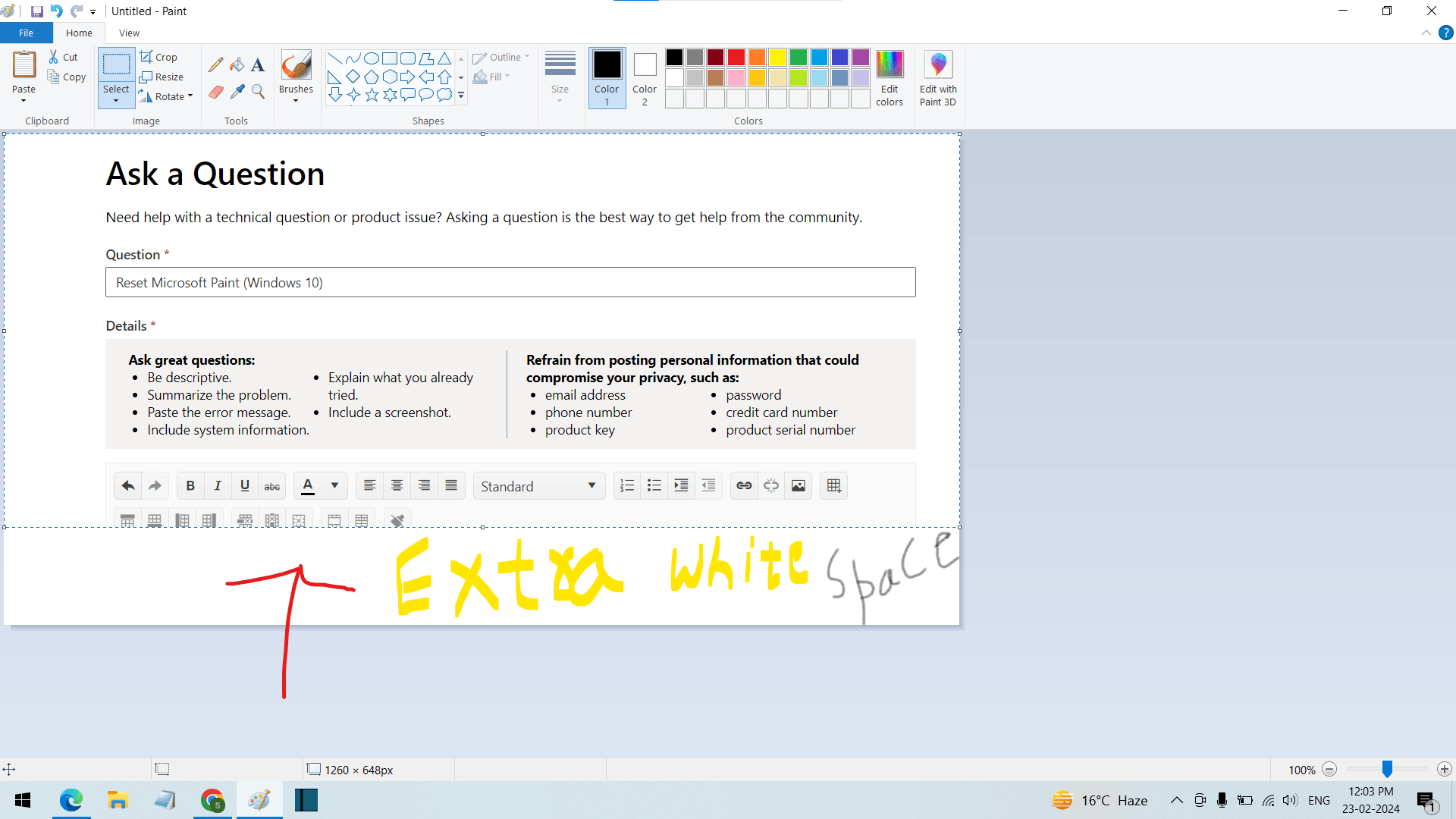The width and height of the screenshot is (1456, 819).
Task: Click the Resize button
Action: click(162, 77)
